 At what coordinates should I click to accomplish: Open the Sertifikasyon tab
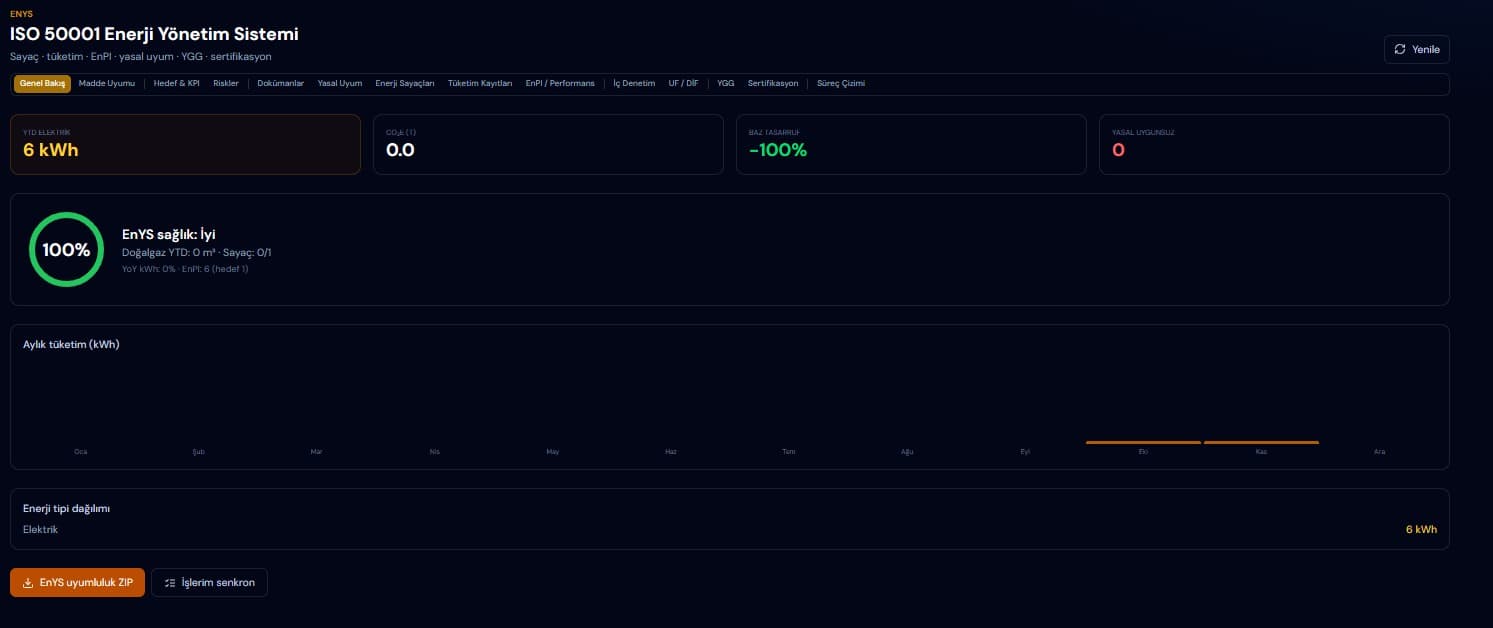pos(773,83)
